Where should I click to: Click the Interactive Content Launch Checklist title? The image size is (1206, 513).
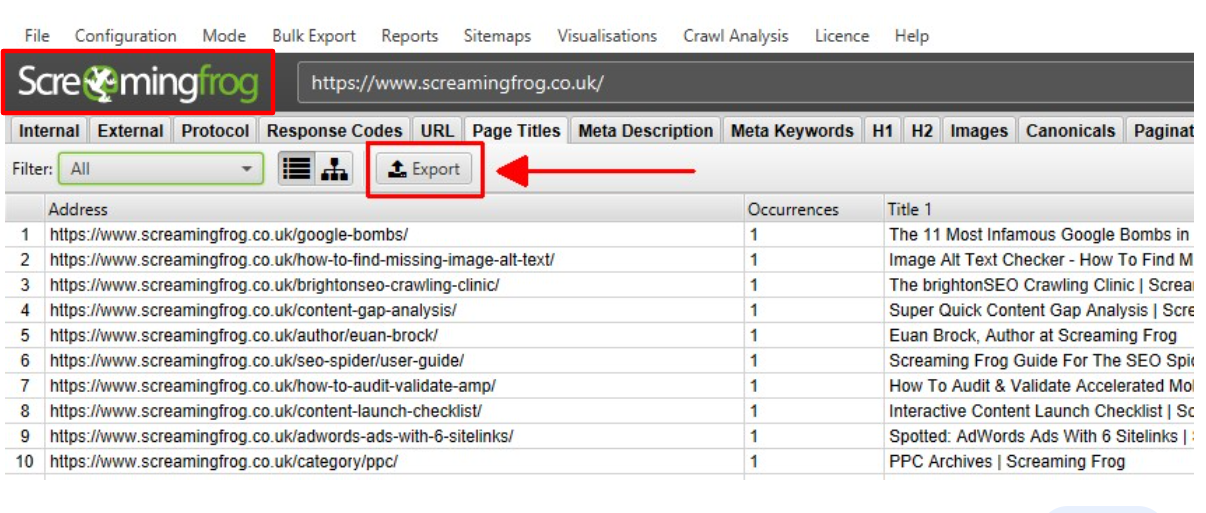coord(1040,410)
